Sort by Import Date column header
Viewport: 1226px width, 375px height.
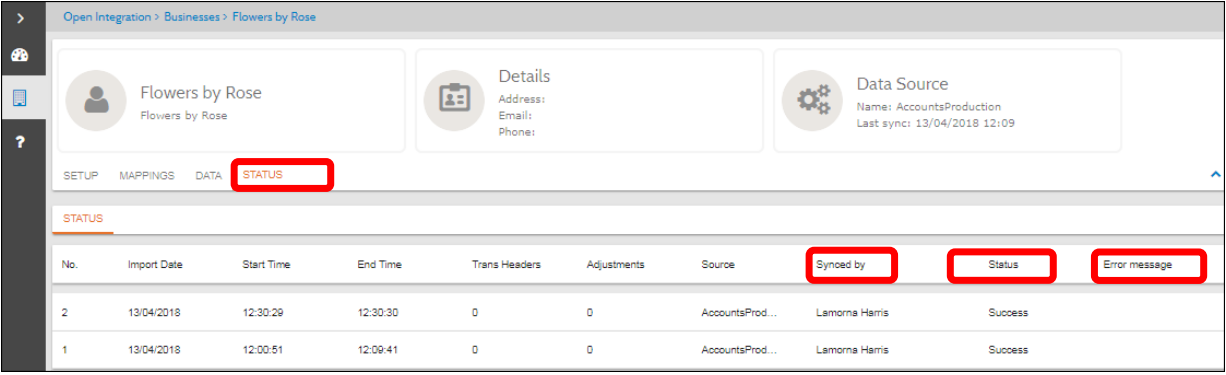pos(155,265)
